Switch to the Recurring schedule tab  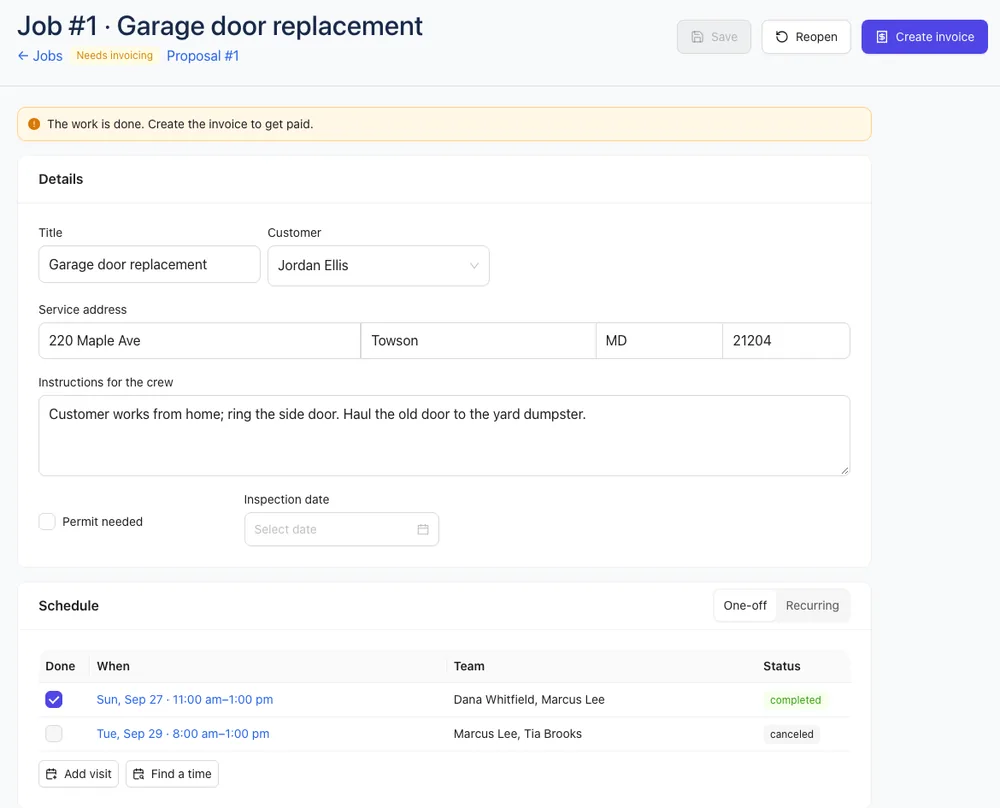(x=812, y=605)
